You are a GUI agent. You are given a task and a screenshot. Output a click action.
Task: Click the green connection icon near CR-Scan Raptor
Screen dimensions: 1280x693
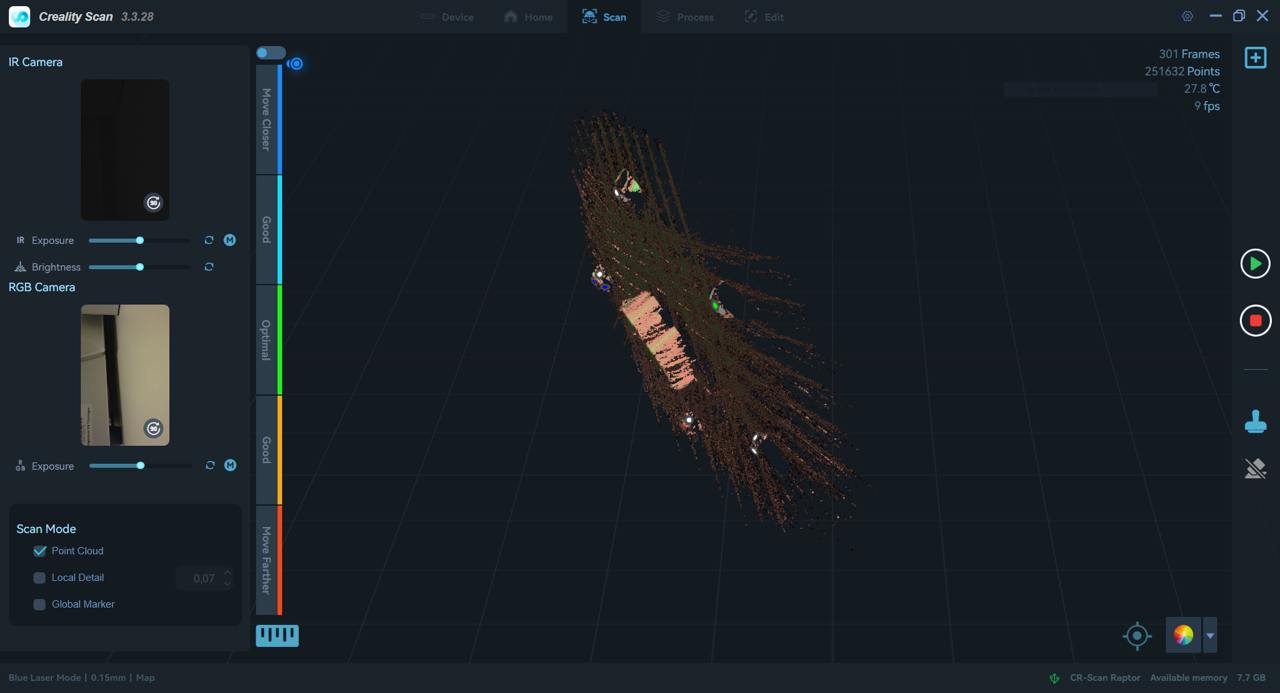pos(1054,678)
